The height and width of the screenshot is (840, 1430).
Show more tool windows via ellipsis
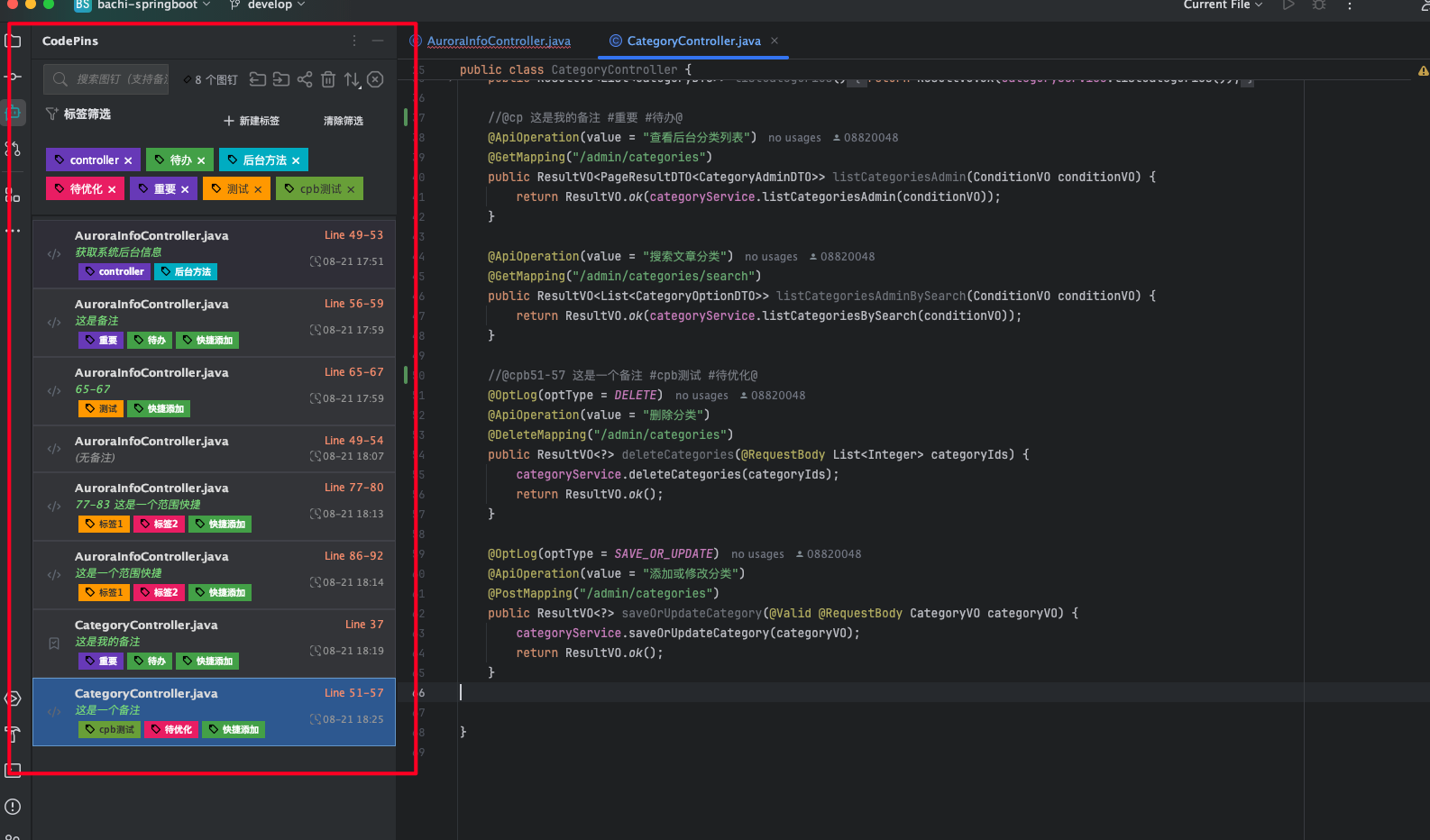[x=13, y=231]
